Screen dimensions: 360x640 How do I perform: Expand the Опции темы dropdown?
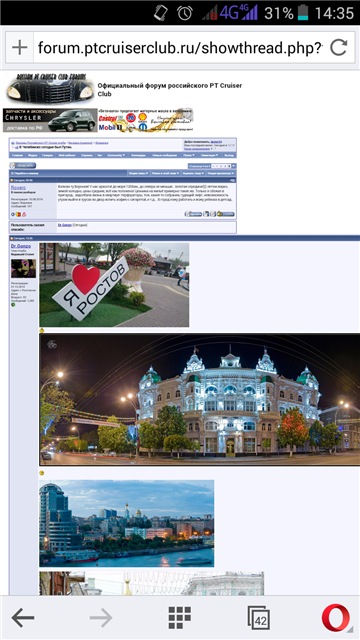coord(138,173)
